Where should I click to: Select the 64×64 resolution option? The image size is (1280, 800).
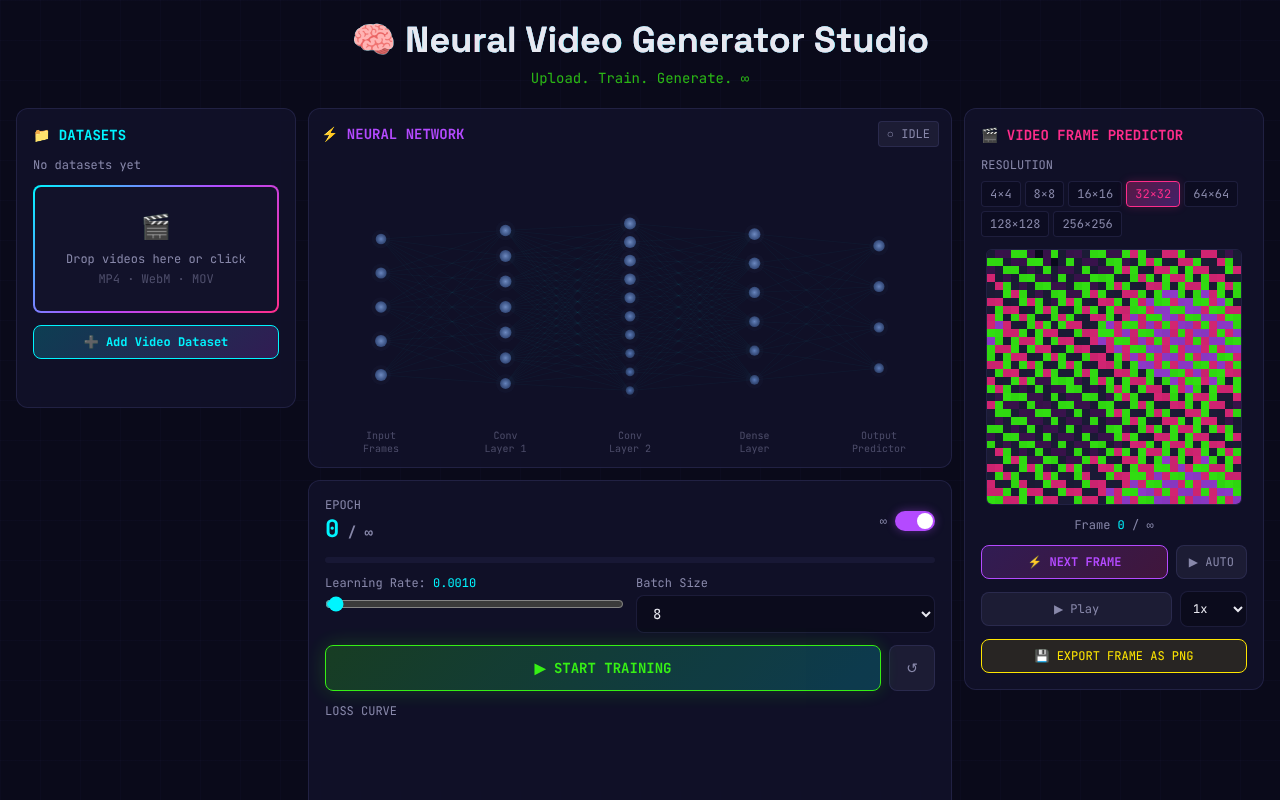click(x=1211, y=193)
